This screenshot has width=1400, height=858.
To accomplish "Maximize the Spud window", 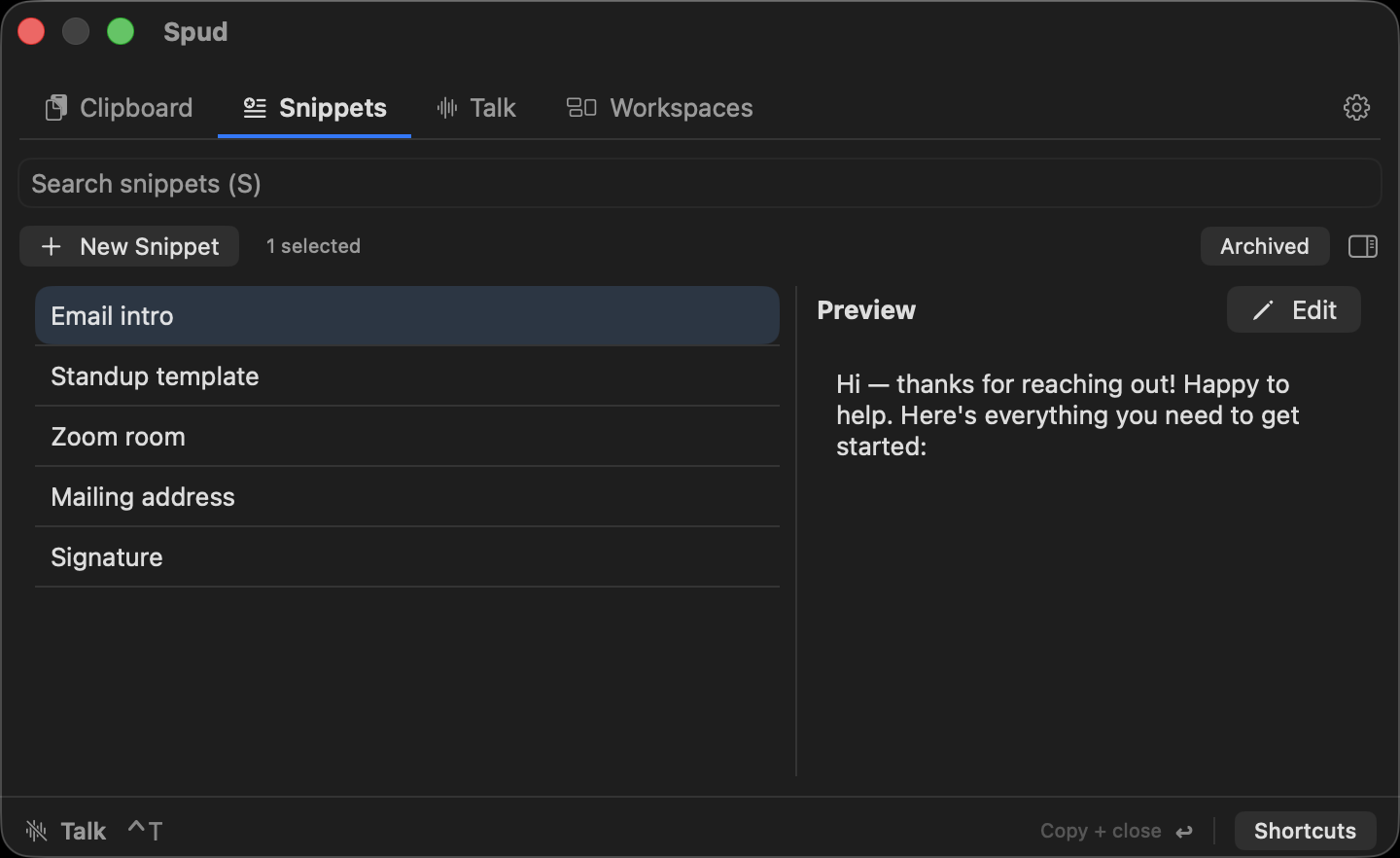I will pos(121,31).
